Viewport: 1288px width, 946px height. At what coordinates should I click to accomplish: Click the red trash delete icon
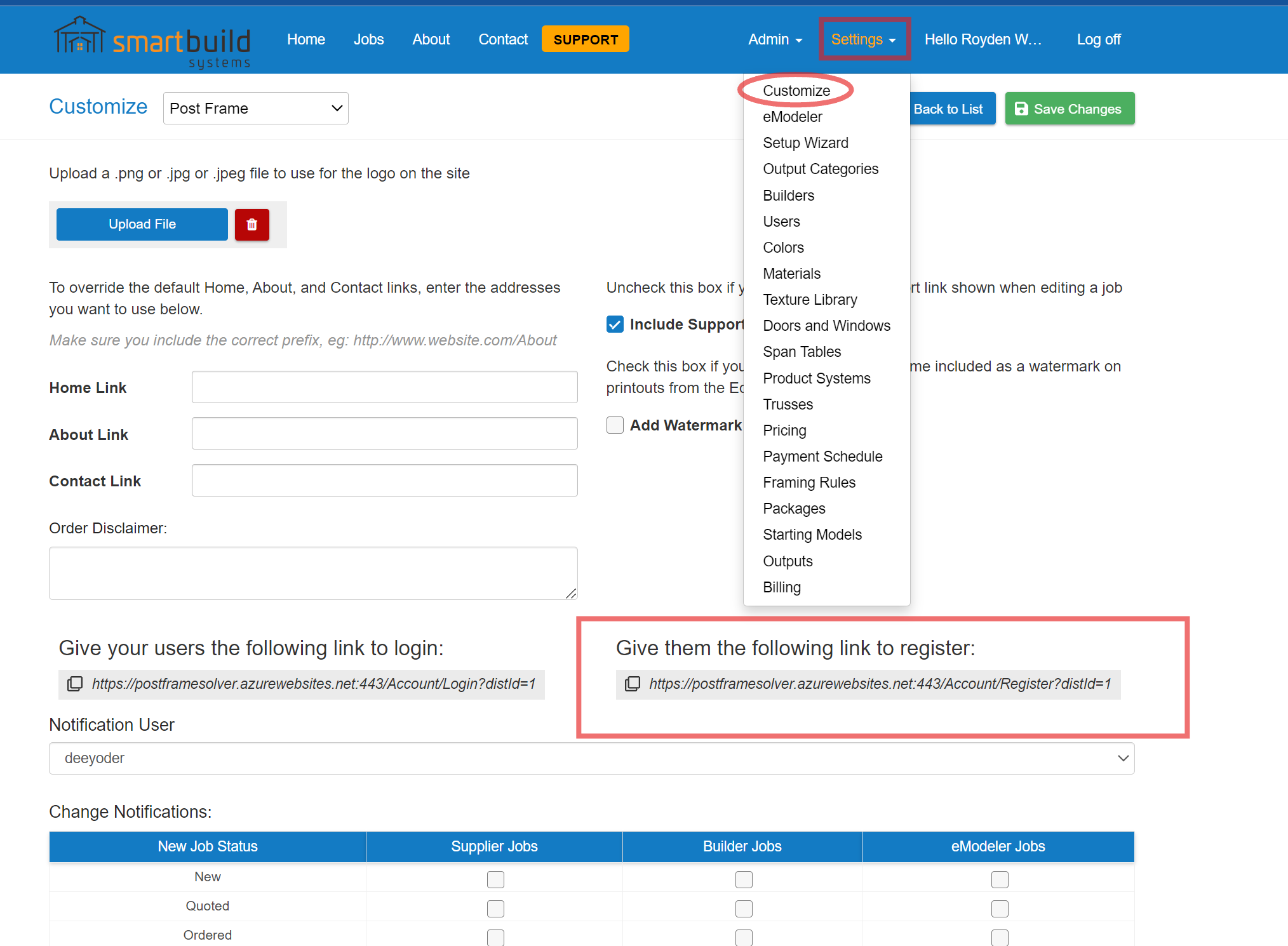point(252,225)
